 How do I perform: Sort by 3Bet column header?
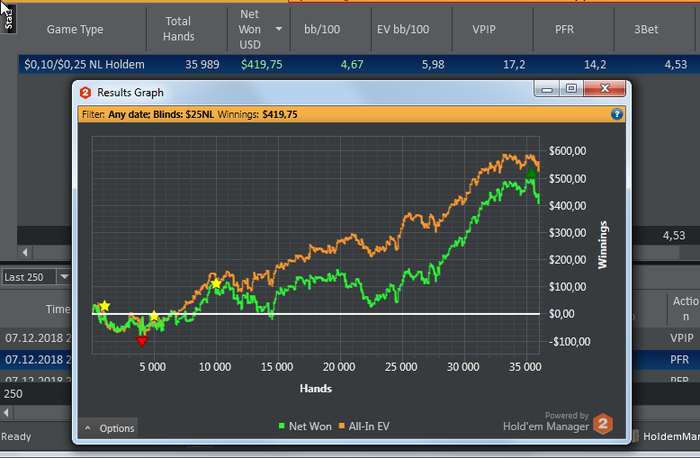click(646, 29)
